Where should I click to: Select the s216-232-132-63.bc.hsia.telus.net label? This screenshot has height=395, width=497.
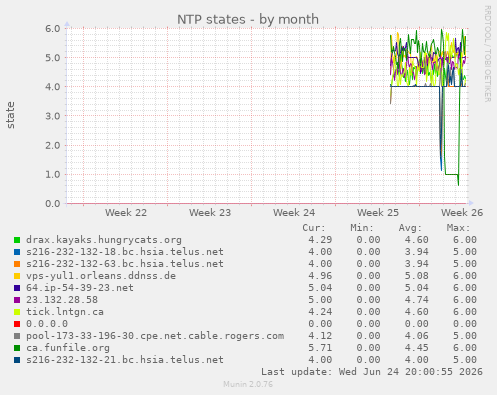point(125,264)
